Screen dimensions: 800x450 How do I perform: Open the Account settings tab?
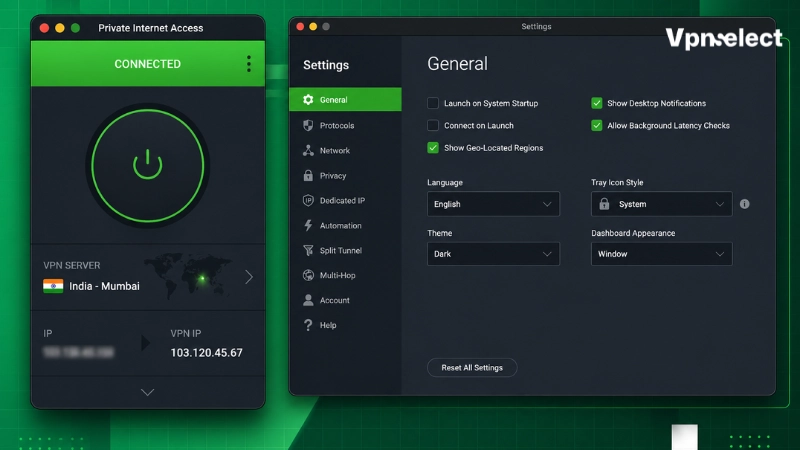click(345, 300)
